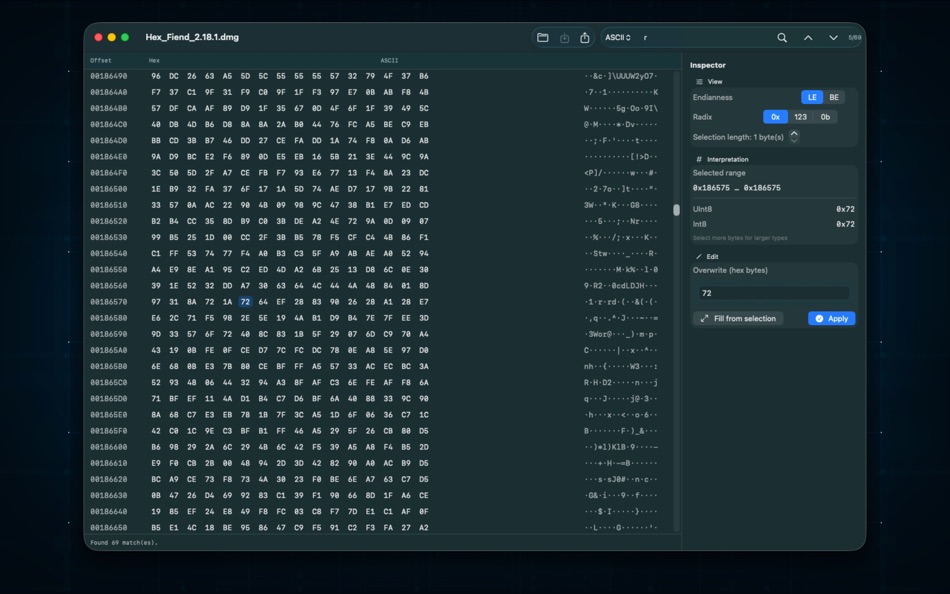Click the share/export icon in the toolbar

click(x=585, y=37)
